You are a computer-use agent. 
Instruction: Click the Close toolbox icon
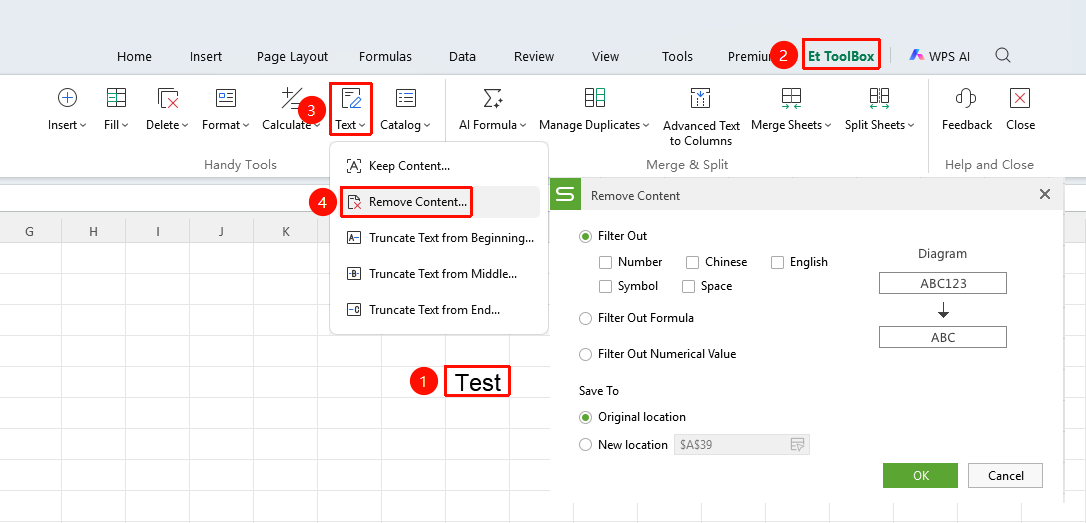click(1020, 98)
